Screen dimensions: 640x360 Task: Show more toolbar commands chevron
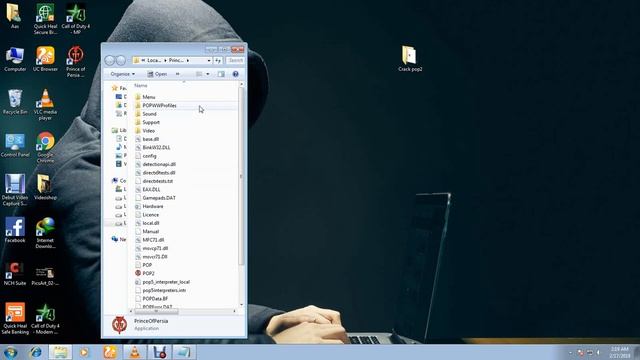tap(178, 74)
